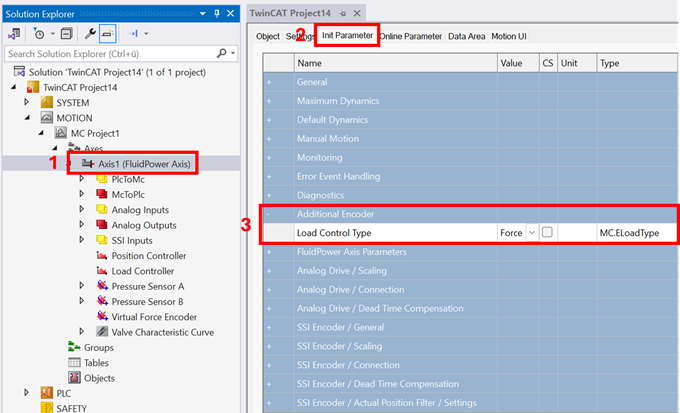Click the Name column header

point(396,63)
